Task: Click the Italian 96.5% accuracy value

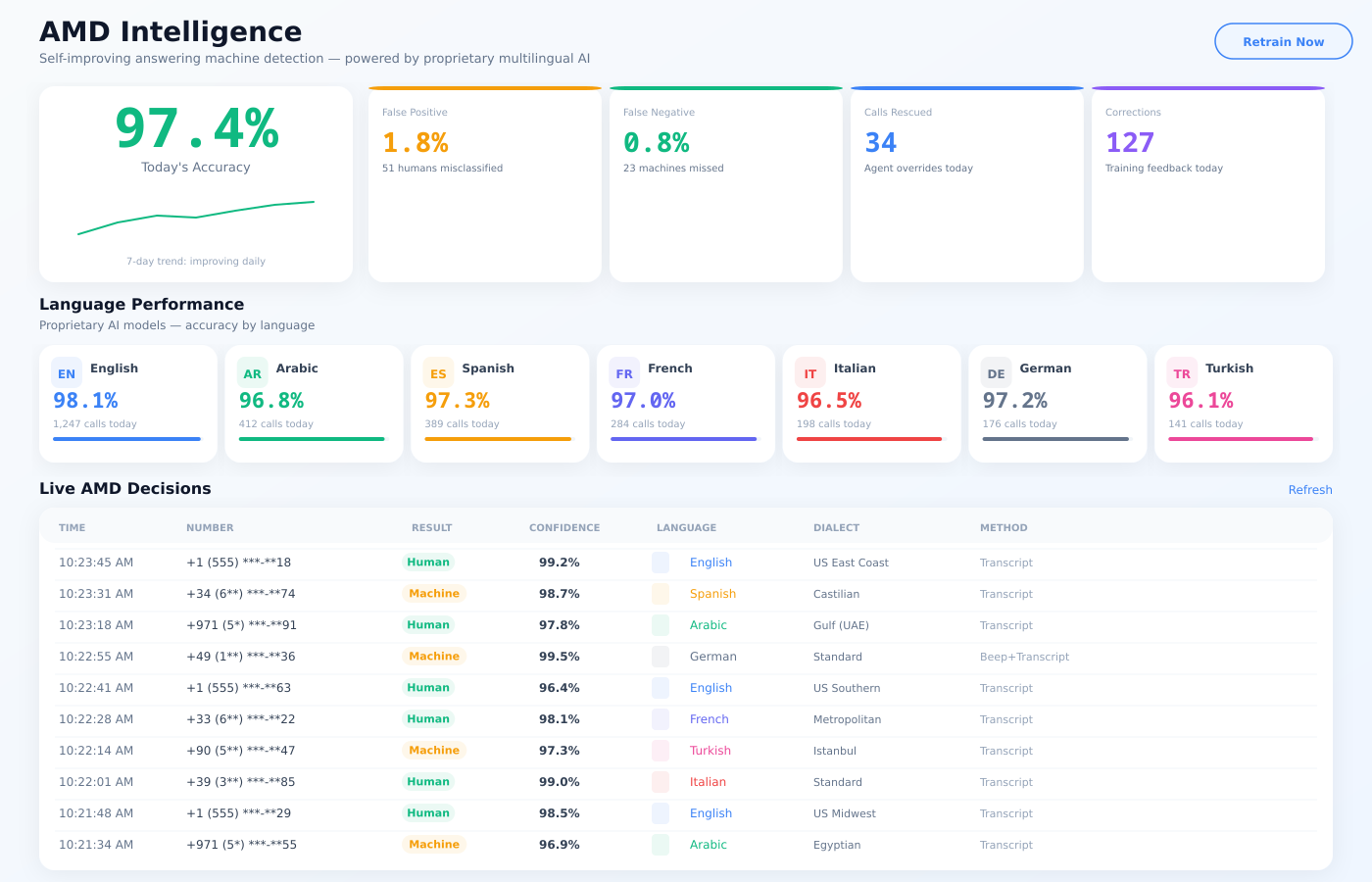Action: coord(829,401)
